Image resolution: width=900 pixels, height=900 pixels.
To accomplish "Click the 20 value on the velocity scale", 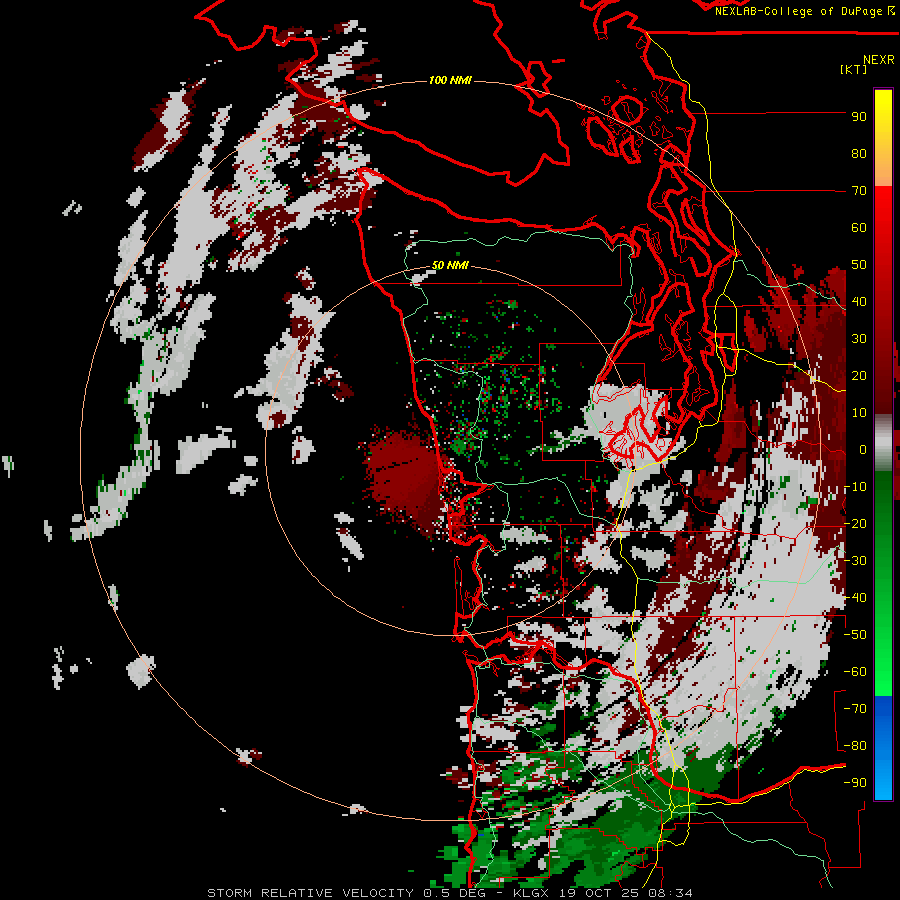I will tap(859, 375).
